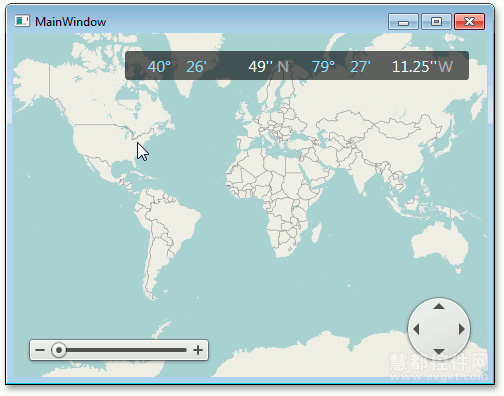Click the latitude degrees value 40°
The height and width of the screenshot is (396, 504).
[x=159, y=67]
